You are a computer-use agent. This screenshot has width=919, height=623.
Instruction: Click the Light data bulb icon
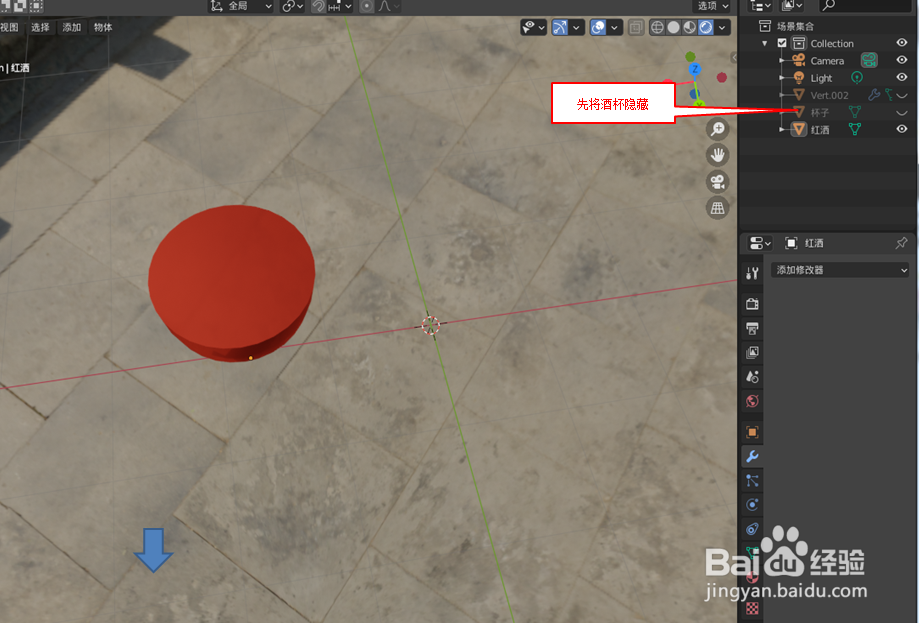tap(856, 77)
